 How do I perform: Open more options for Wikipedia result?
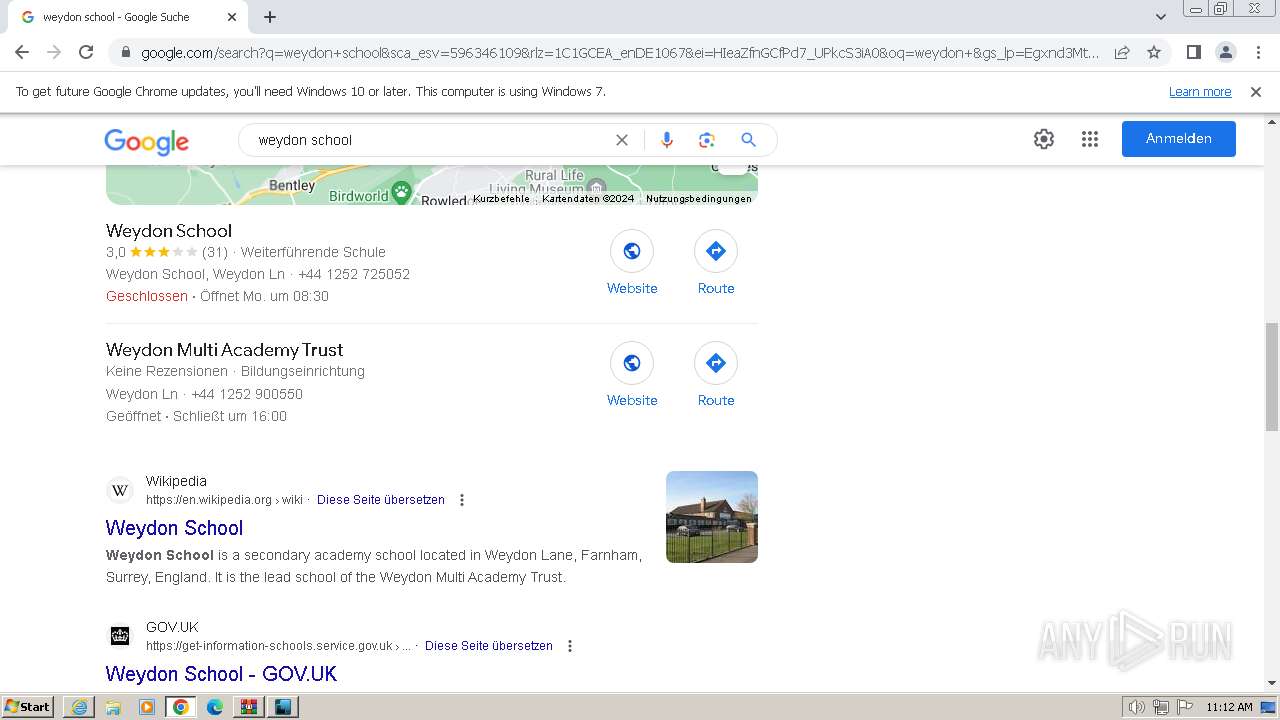pyautogui.click(x=462, y=500)
